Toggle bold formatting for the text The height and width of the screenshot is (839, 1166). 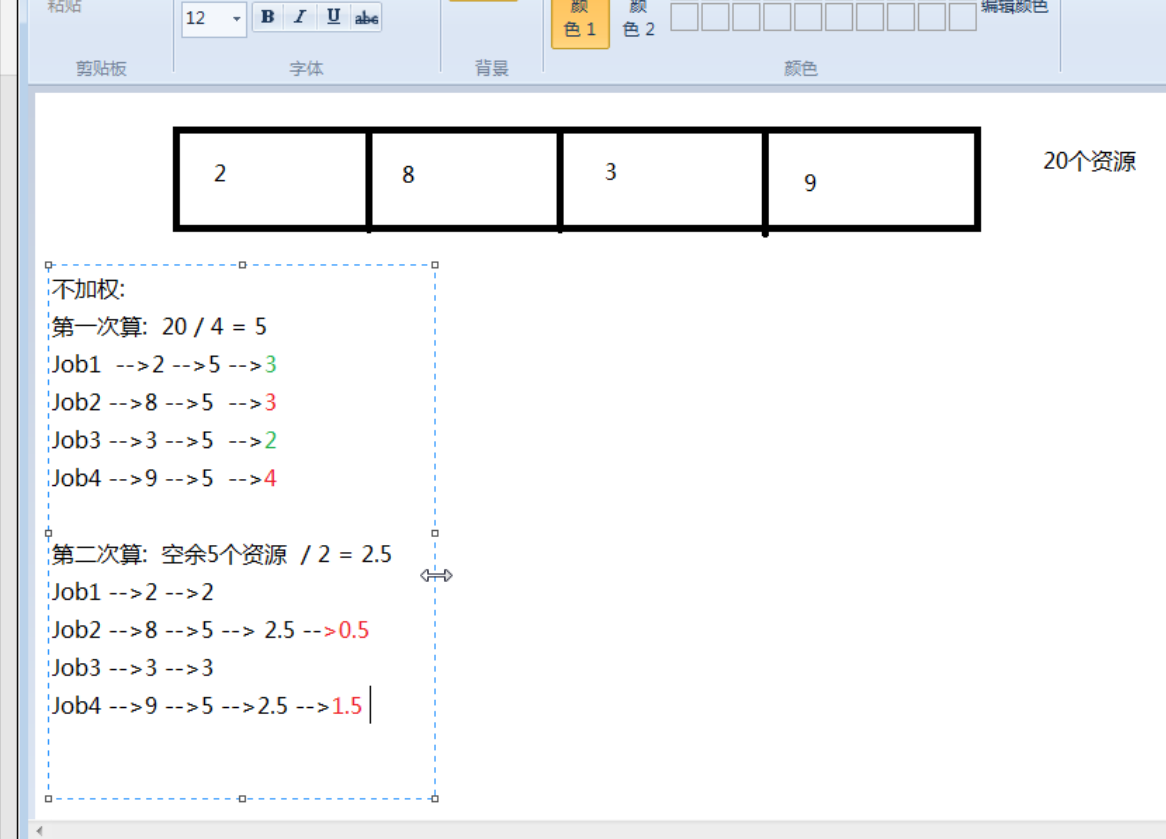[268, 17]
